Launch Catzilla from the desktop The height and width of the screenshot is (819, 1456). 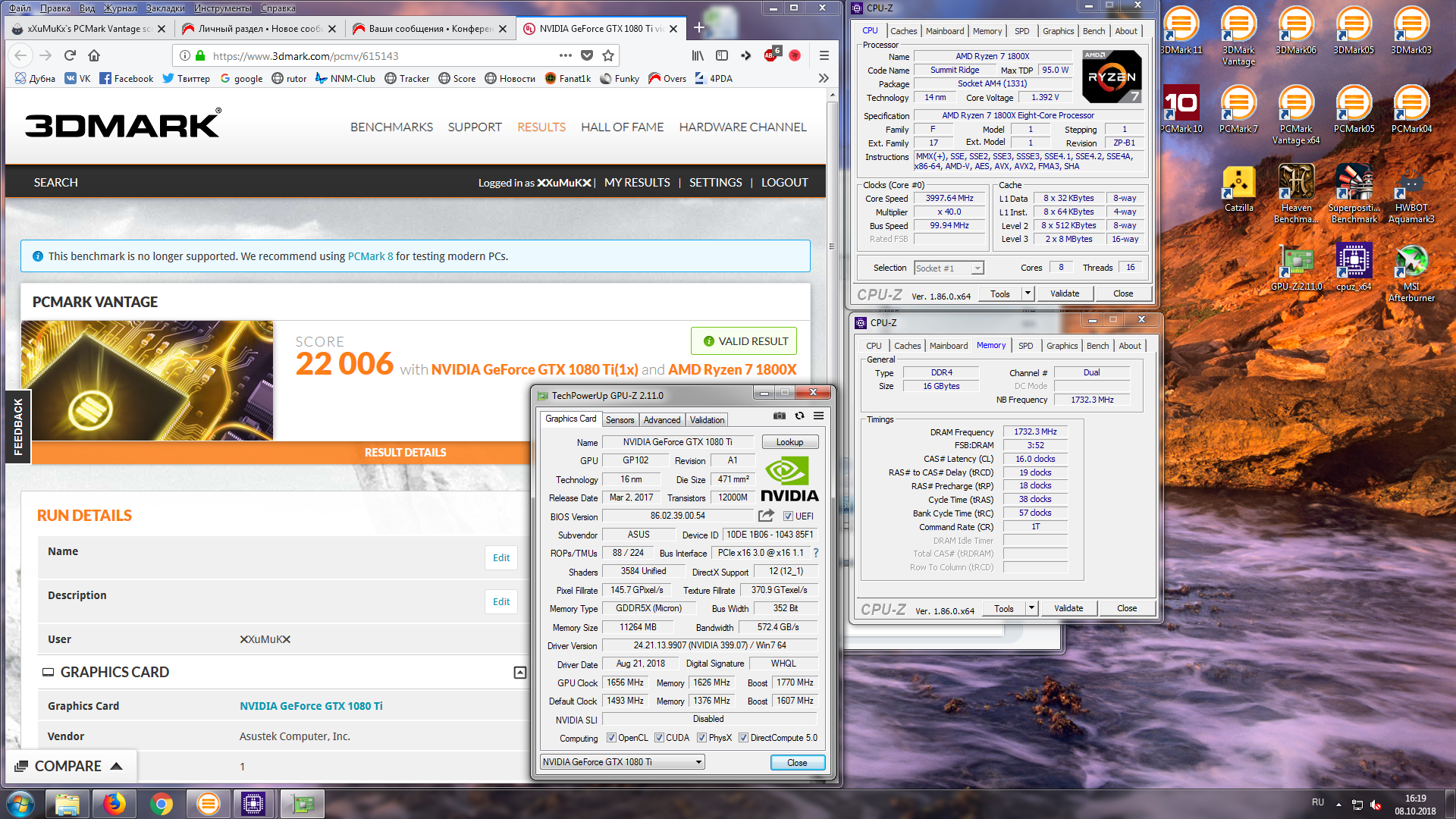(x=1238, y=188)
